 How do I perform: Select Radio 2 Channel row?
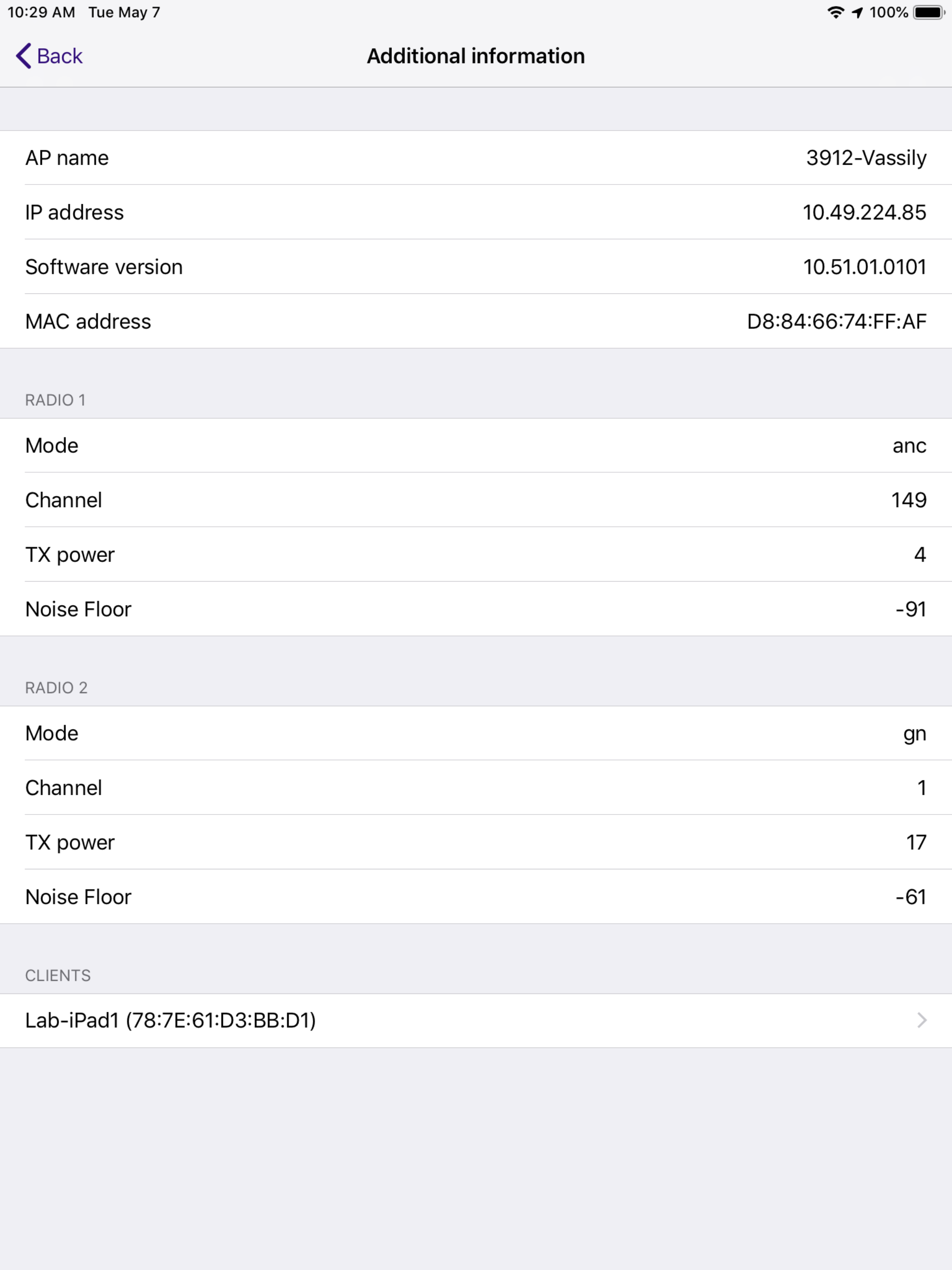[x=476, y=788]
